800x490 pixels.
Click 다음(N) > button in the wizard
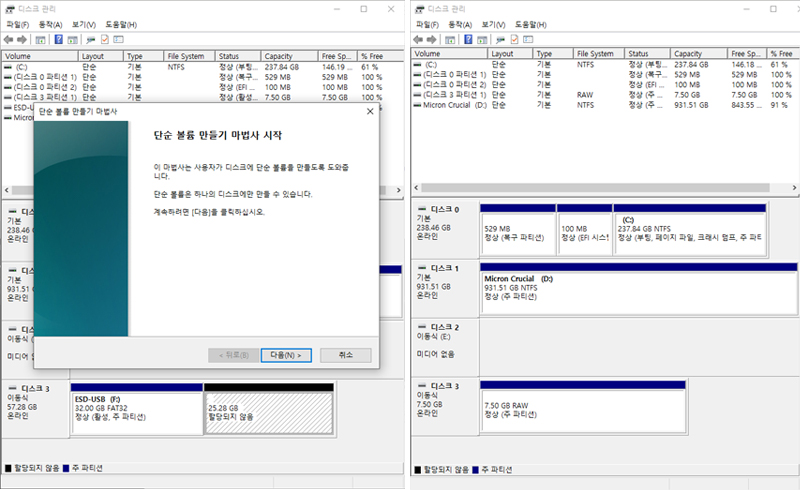(286, 355)
